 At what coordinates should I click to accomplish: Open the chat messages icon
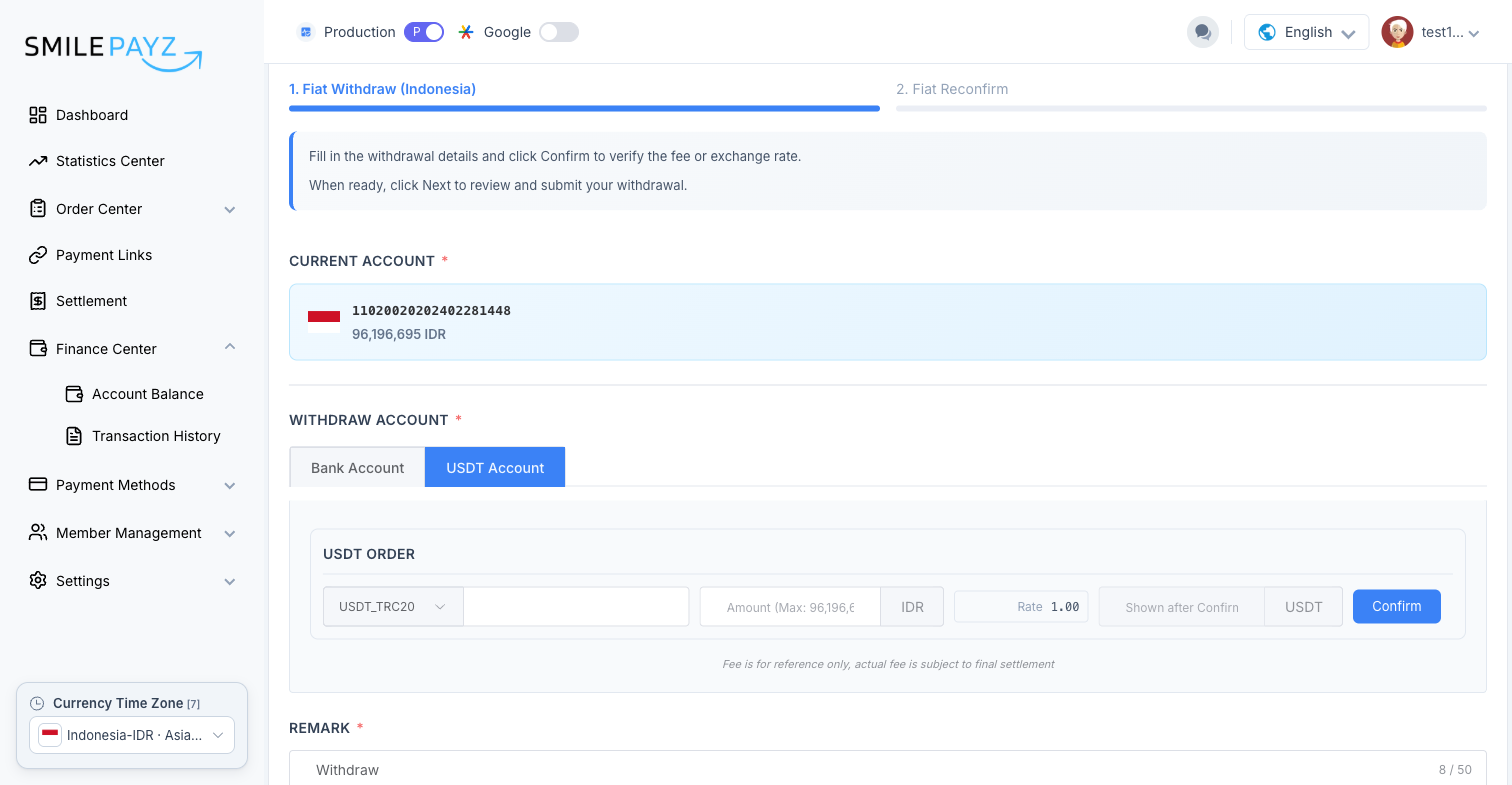click(x=1203, y=32)
